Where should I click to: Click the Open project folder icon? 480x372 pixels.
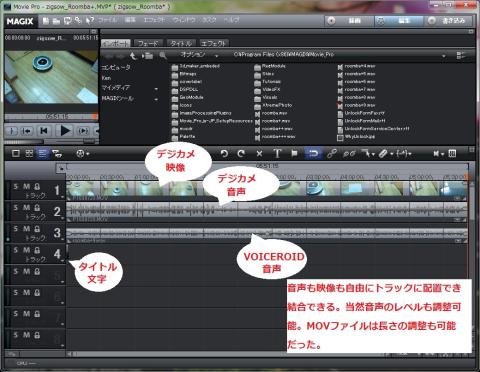(x=56, y=21)
